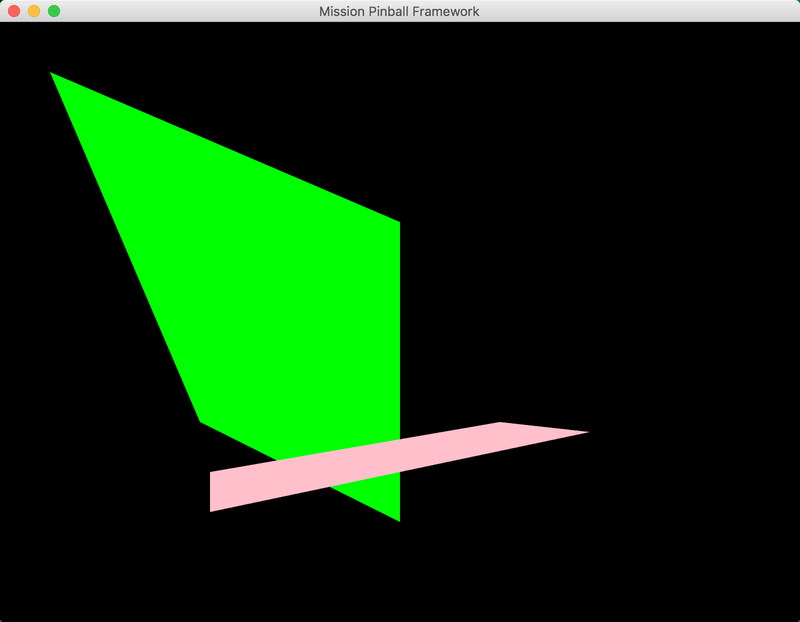Click the Mission Pinball Framework window title
Image resolution: width=800 pixels, height=622 pixels.
click(x=399, y=11)
